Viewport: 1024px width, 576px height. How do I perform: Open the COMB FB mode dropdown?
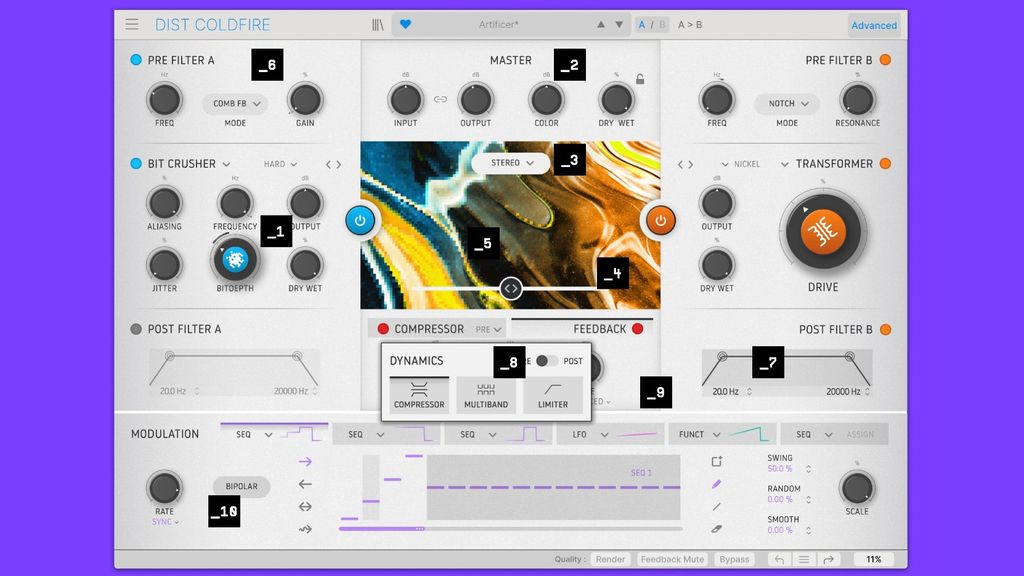pos(236,103)
